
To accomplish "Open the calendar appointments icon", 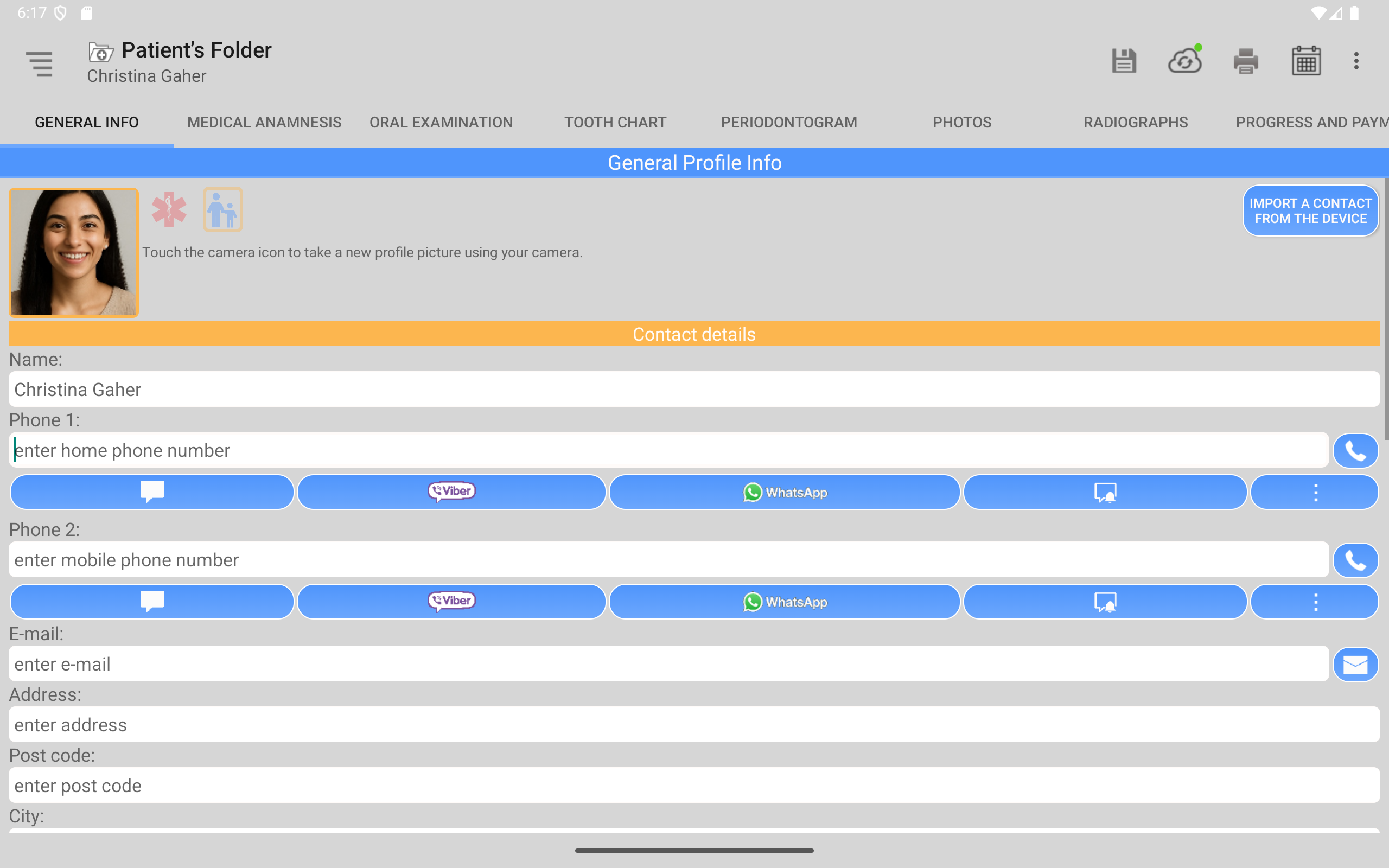I will click(x=1306, y=61).
